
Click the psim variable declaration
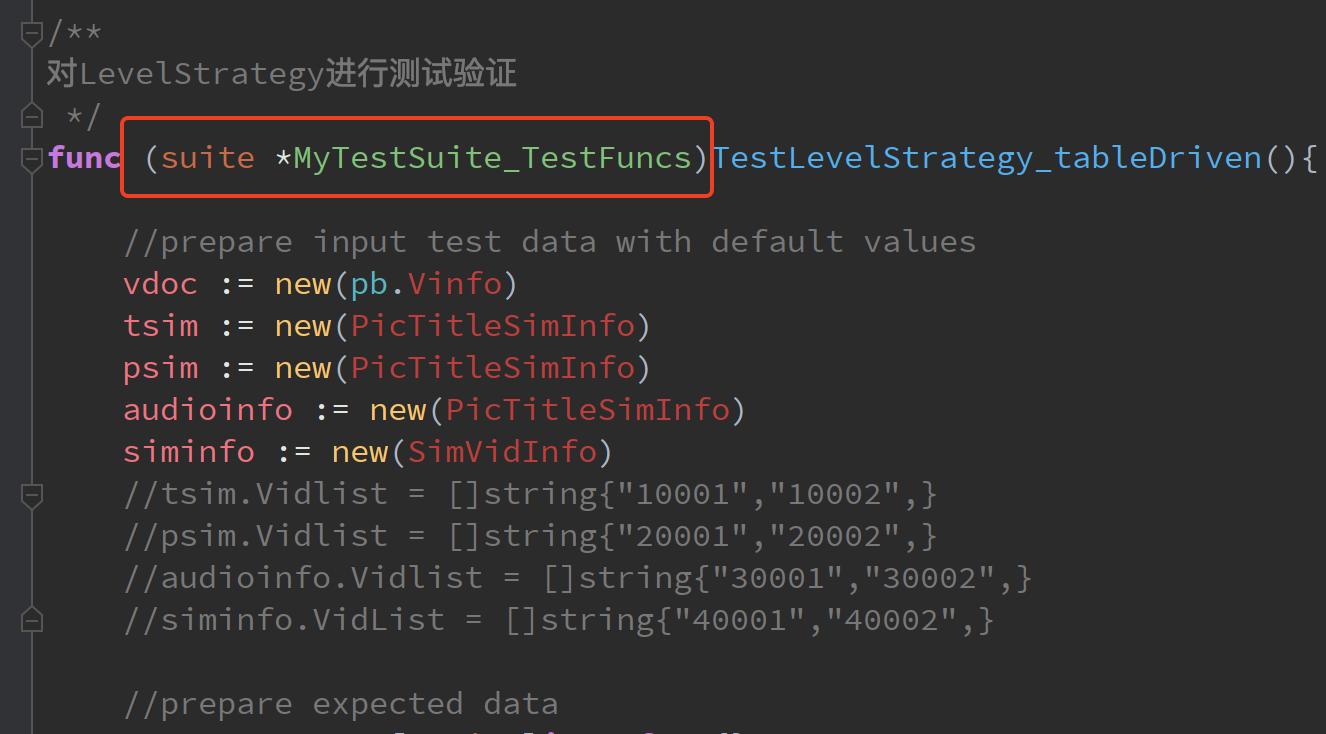click(160, 368)
